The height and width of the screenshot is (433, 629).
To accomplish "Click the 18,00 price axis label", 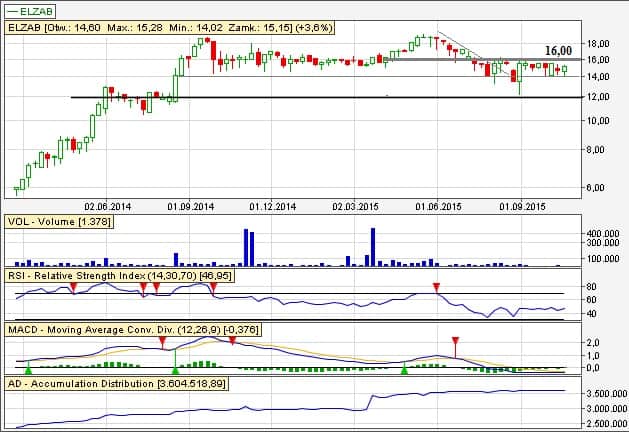I will pyautogui.click(x=598, y=44).
